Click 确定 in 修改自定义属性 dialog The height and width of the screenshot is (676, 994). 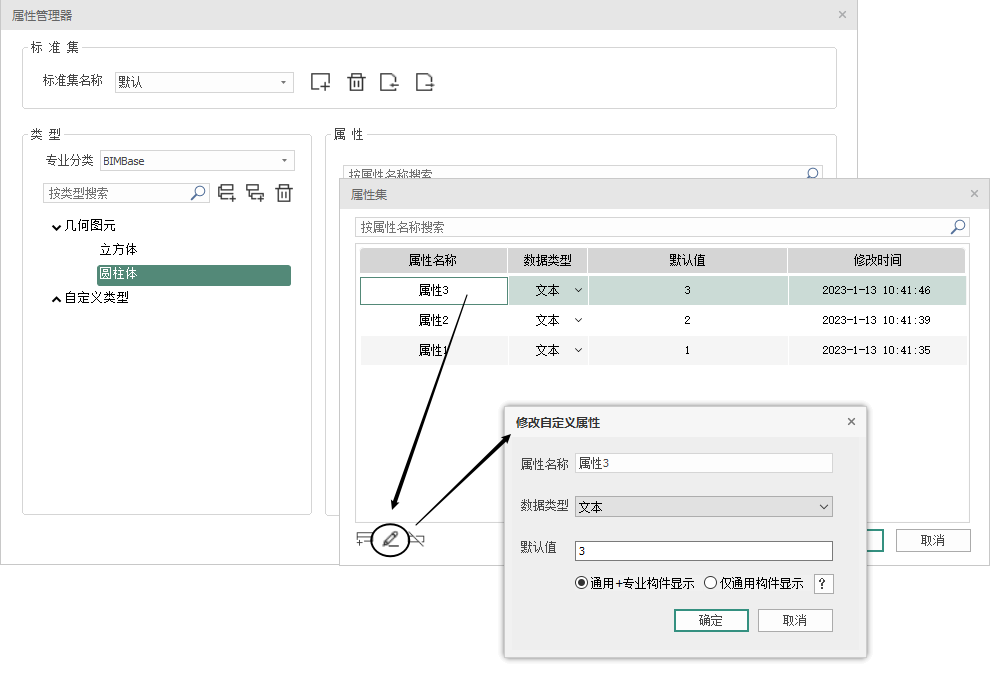click(710, 621)
